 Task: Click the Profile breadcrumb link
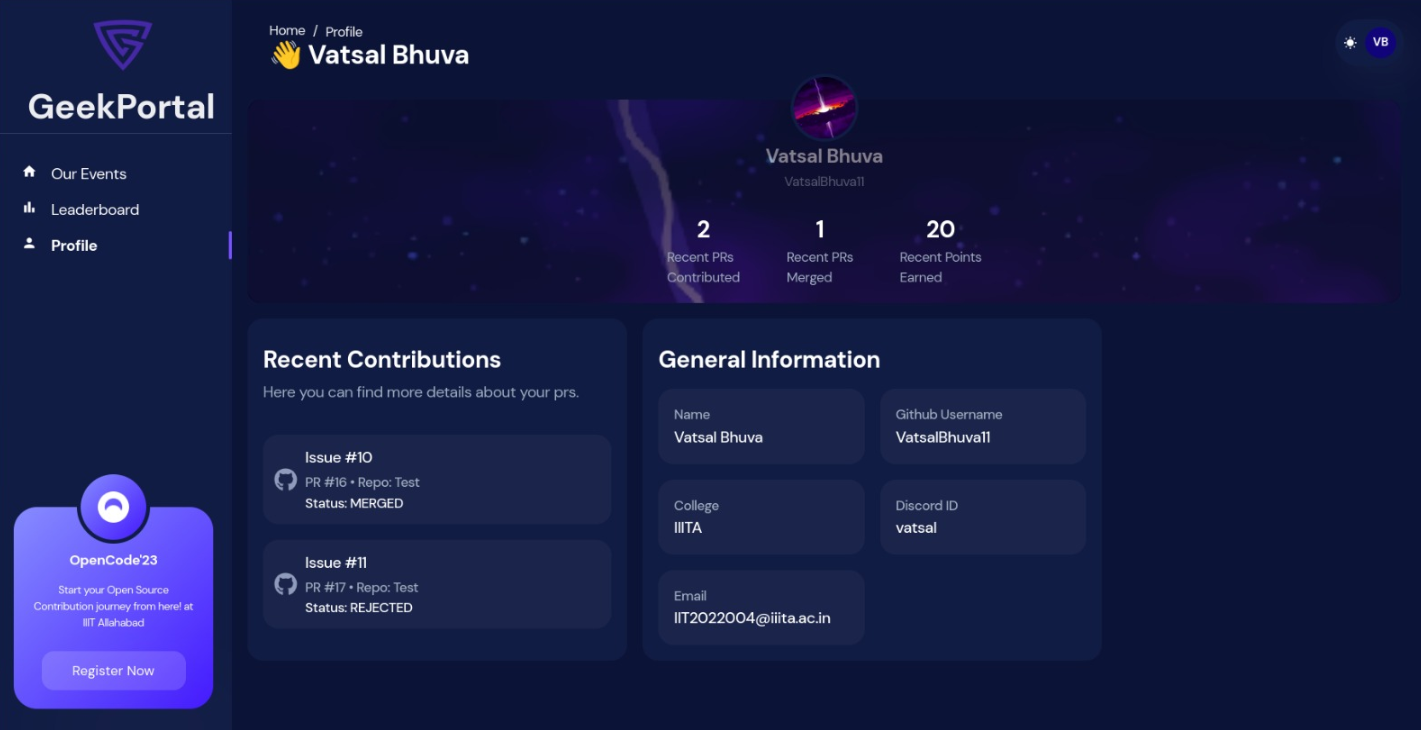tap(343, 31)
